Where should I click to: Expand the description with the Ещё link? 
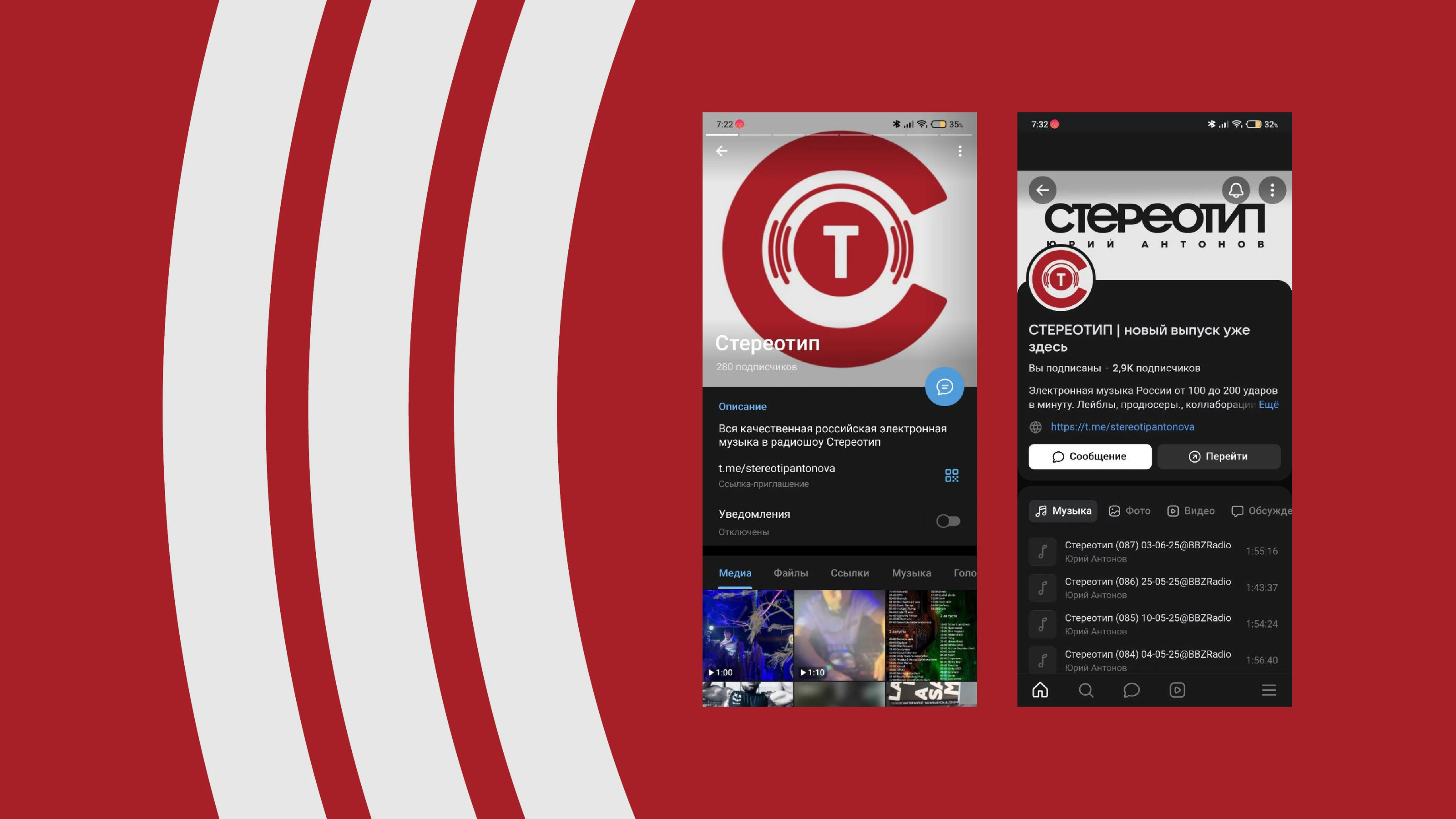1269,404
